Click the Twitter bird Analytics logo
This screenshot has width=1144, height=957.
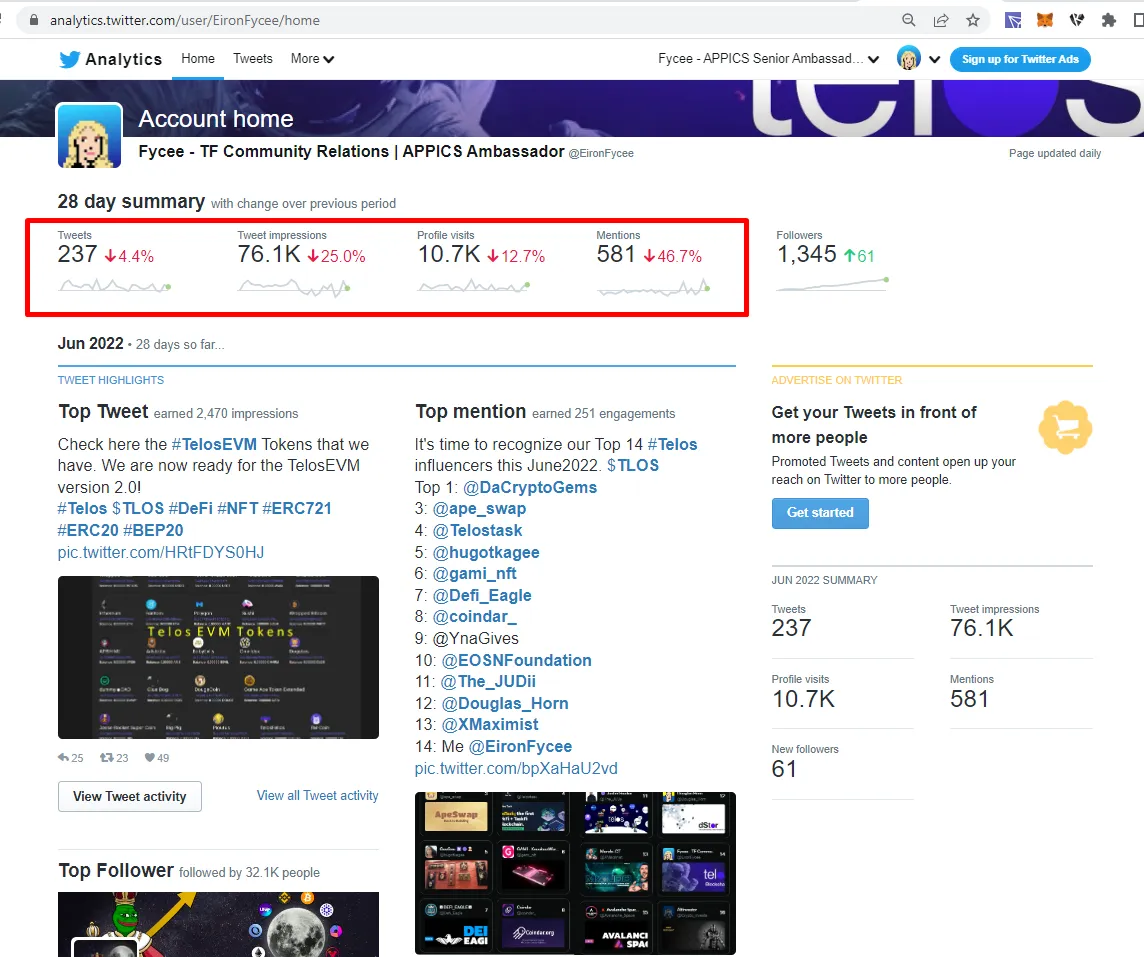point(110,59)
